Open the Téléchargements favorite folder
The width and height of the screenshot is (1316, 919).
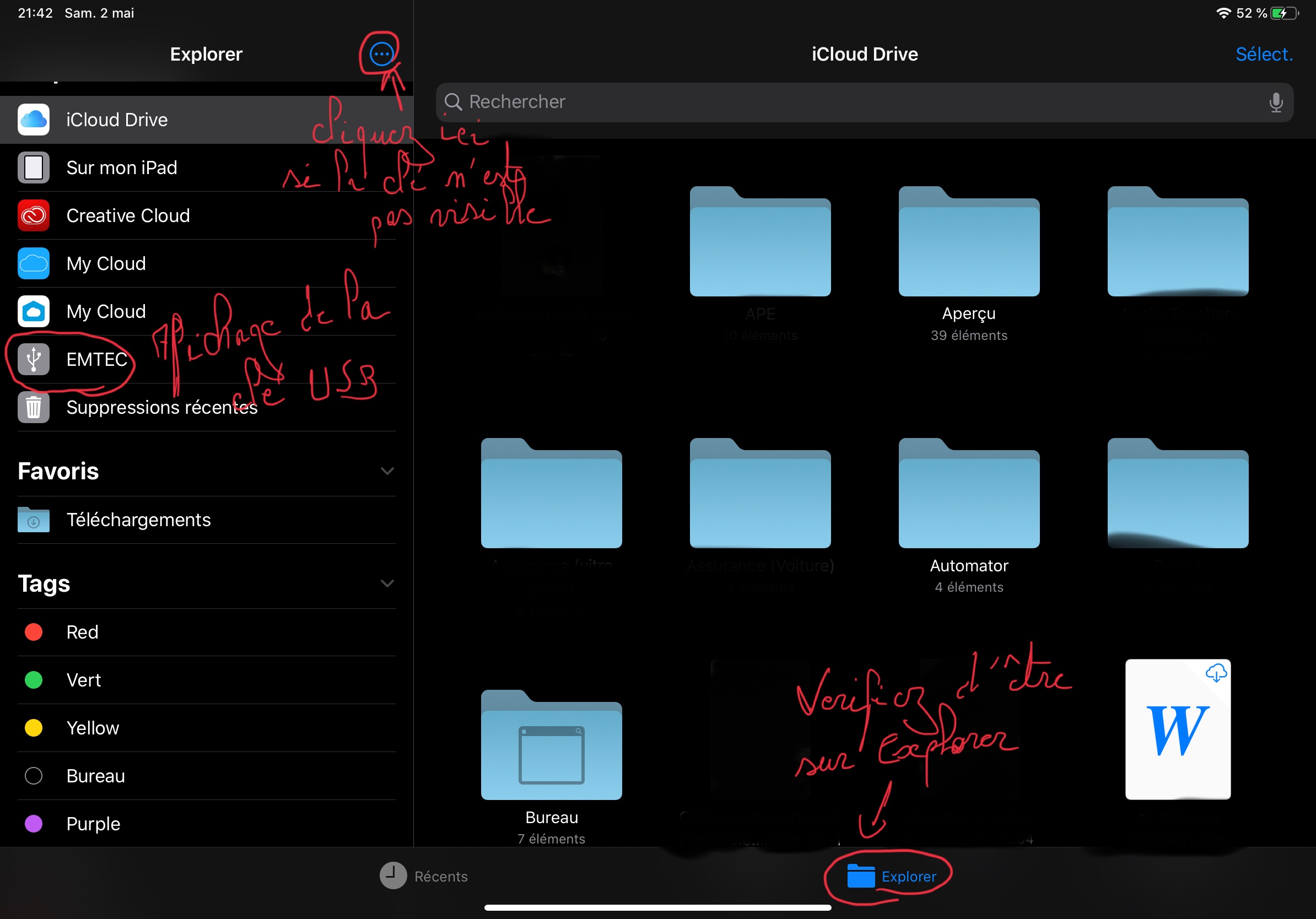(138, 520)
